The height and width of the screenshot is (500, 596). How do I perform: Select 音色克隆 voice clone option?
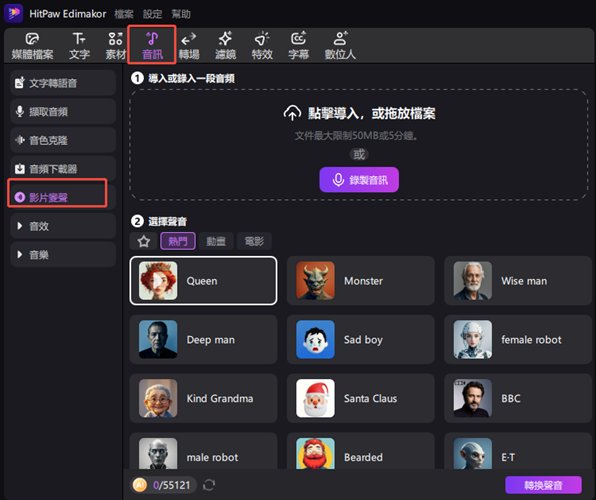point(63,140)
